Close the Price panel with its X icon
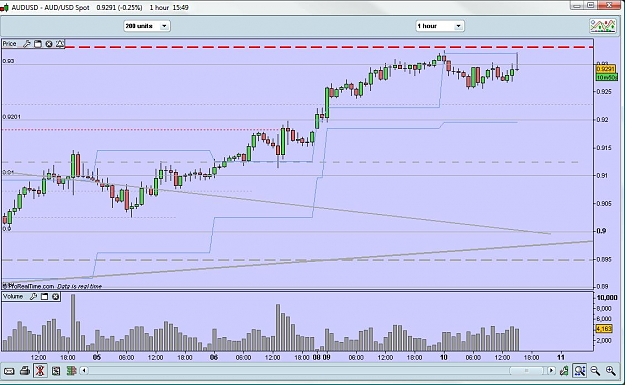The image size is (625, 385). click(x=49, y=44)
